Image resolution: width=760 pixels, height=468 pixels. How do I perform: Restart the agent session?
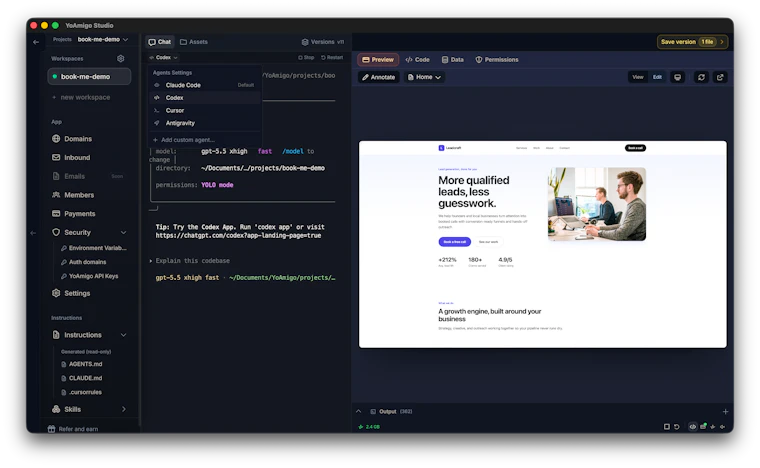[x=332, y=58]
